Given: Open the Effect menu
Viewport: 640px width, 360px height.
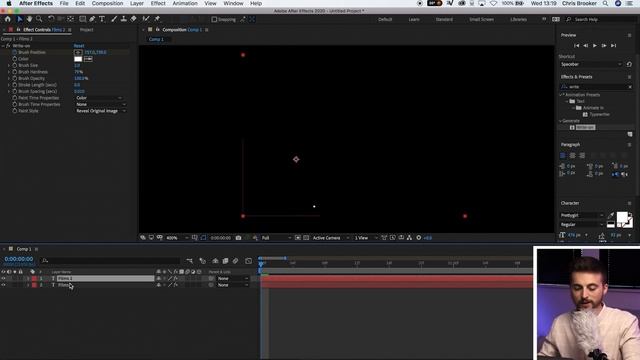Looking at the screenshot, I should 158,3.
